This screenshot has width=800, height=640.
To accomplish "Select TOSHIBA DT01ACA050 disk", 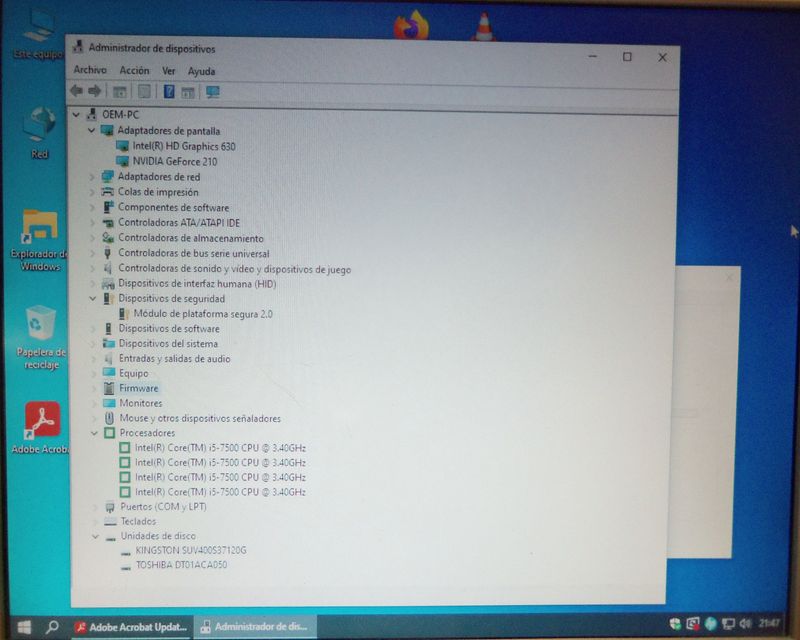I will (181, 565).
